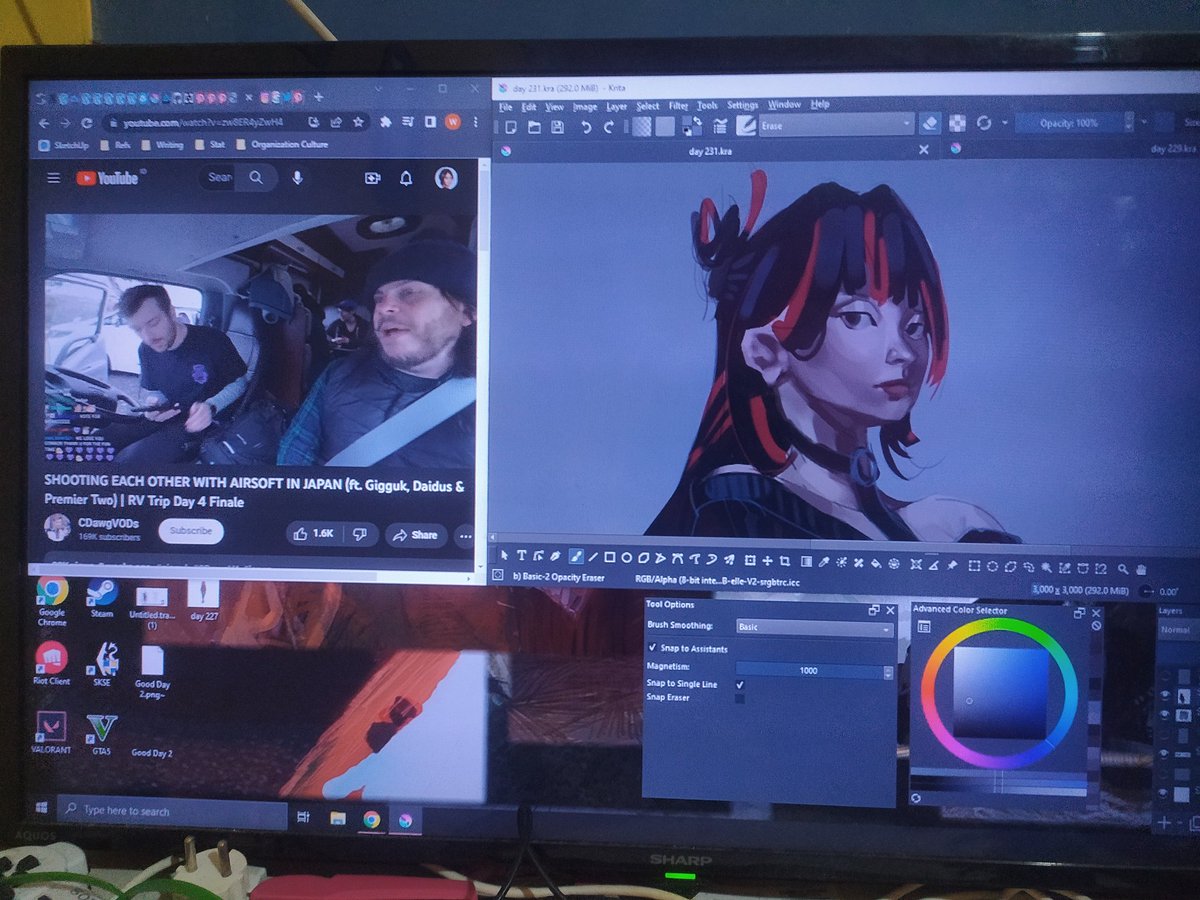Enable the Snap Eraser checkbox
Viewport: 1200px width, 900px height.
pos(740,698)
